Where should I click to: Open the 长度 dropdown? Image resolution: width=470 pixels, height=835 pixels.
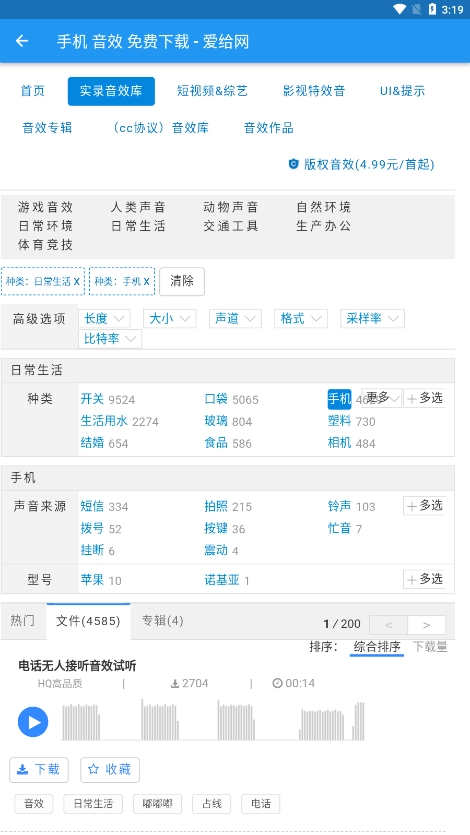(x=104, y=318)
